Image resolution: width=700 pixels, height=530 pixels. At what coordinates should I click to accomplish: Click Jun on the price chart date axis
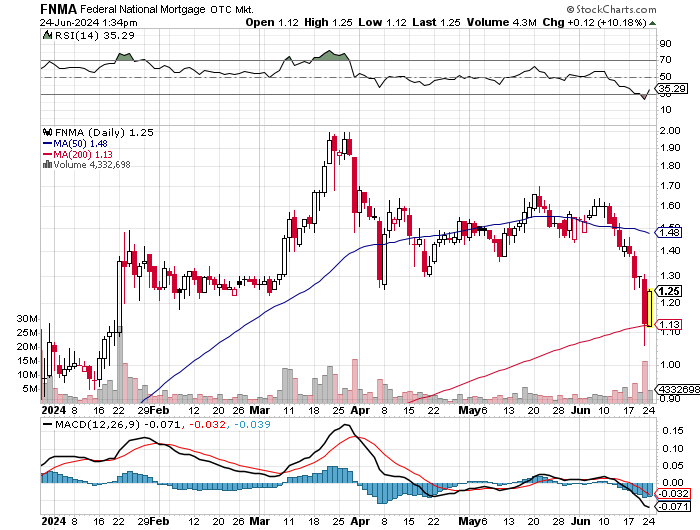(x=582, y=410)
